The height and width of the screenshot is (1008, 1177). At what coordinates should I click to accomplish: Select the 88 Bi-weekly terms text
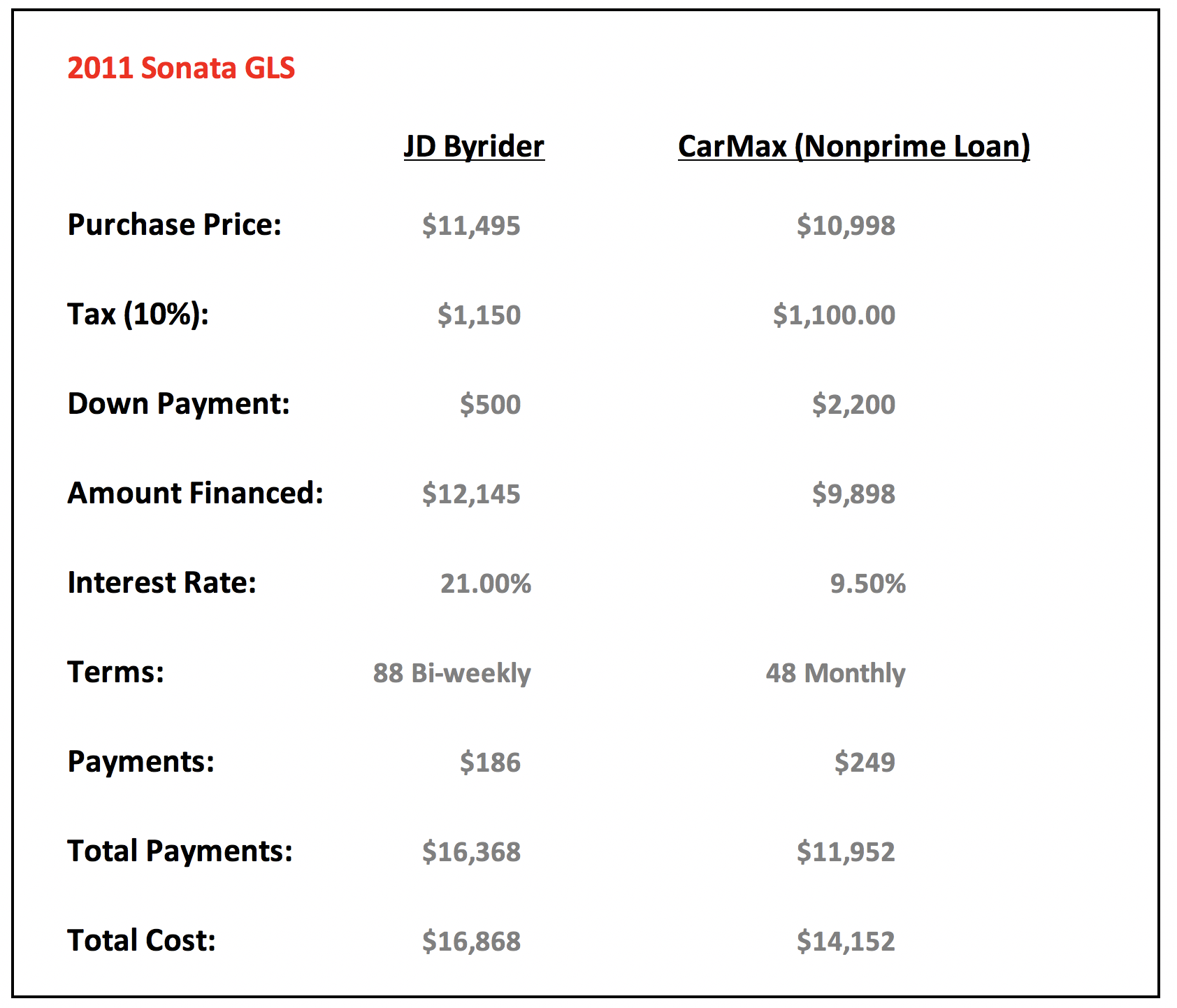click(x=452, y=673)
